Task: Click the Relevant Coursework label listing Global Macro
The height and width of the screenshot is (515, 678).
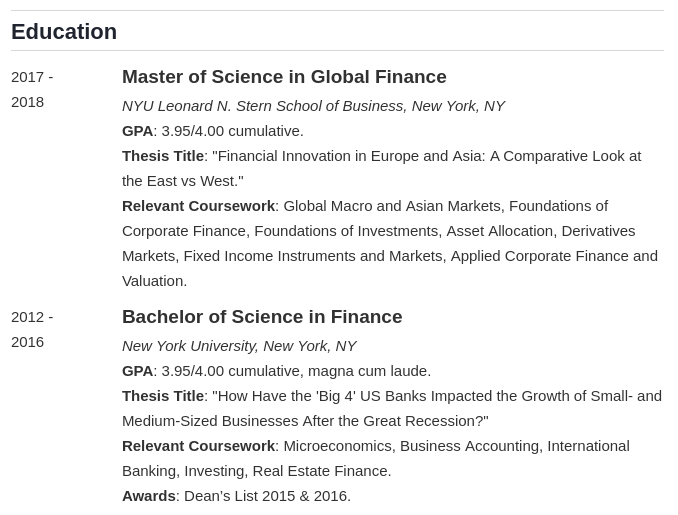Action: click(198, 206)
